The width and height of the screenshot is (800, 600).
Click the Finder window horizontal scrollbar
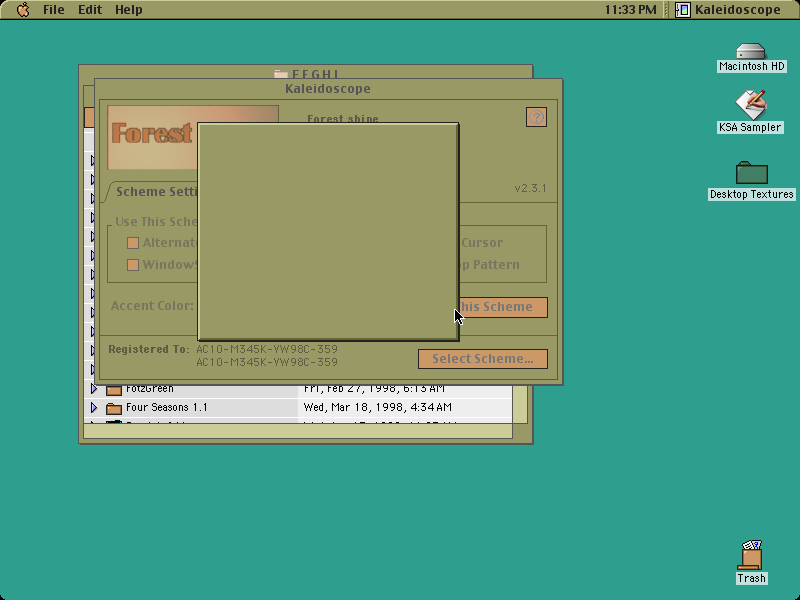pyautogui.click(x=298, y=431)
